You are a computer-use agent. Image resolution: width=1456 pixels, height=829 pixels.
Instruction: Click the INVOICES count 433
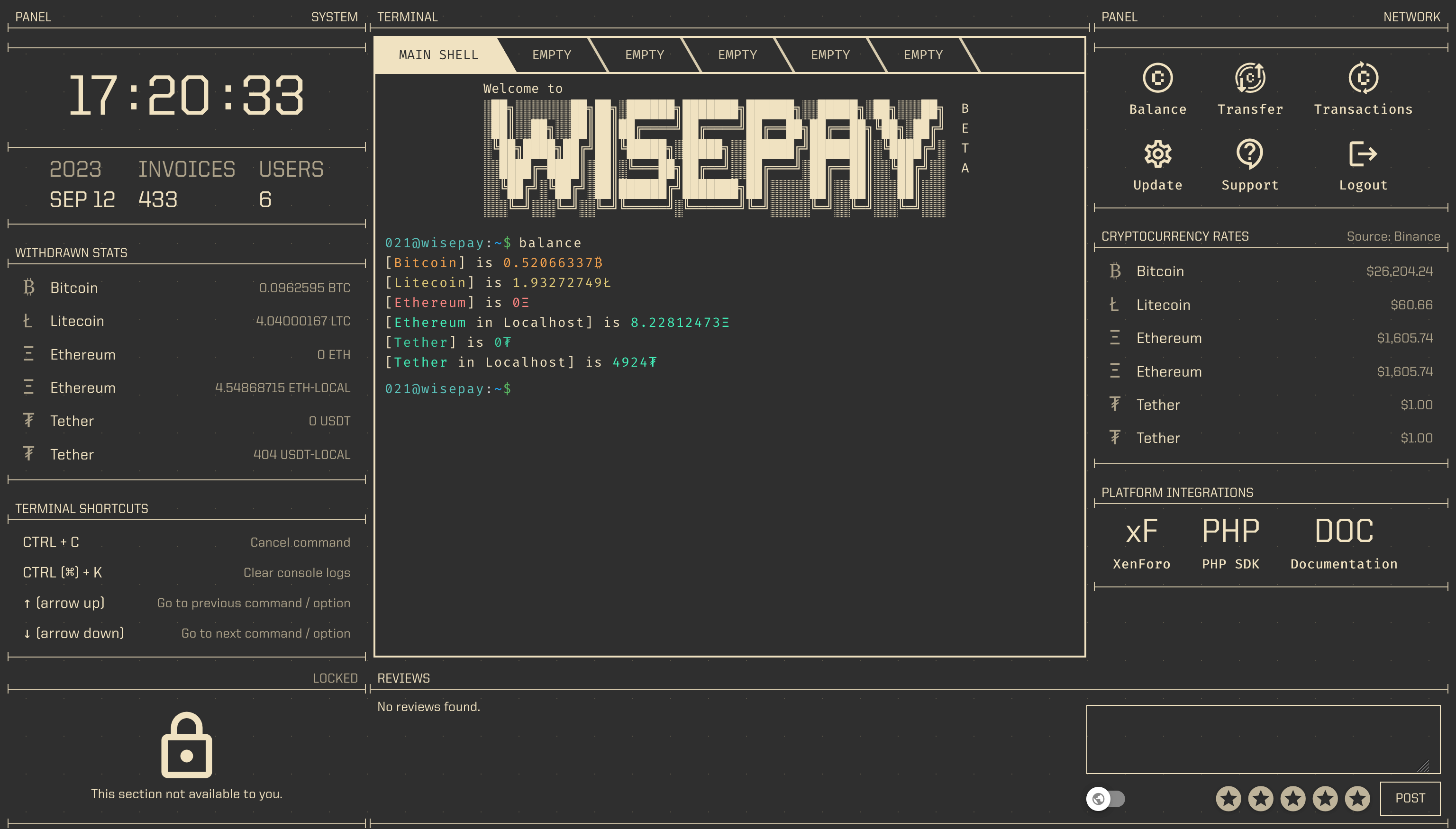click(158, 199)
